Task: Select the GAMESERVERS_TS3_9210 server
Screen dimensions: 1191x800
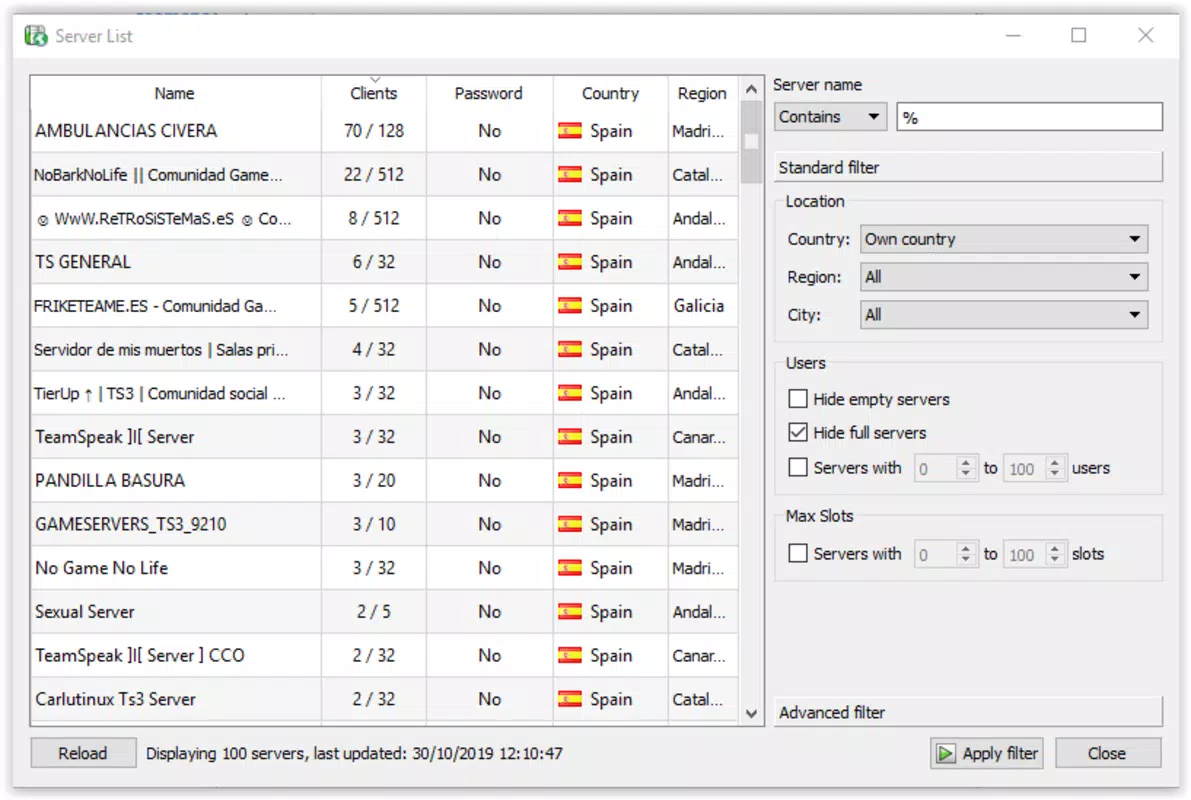Action: click(x=384, y=524)
